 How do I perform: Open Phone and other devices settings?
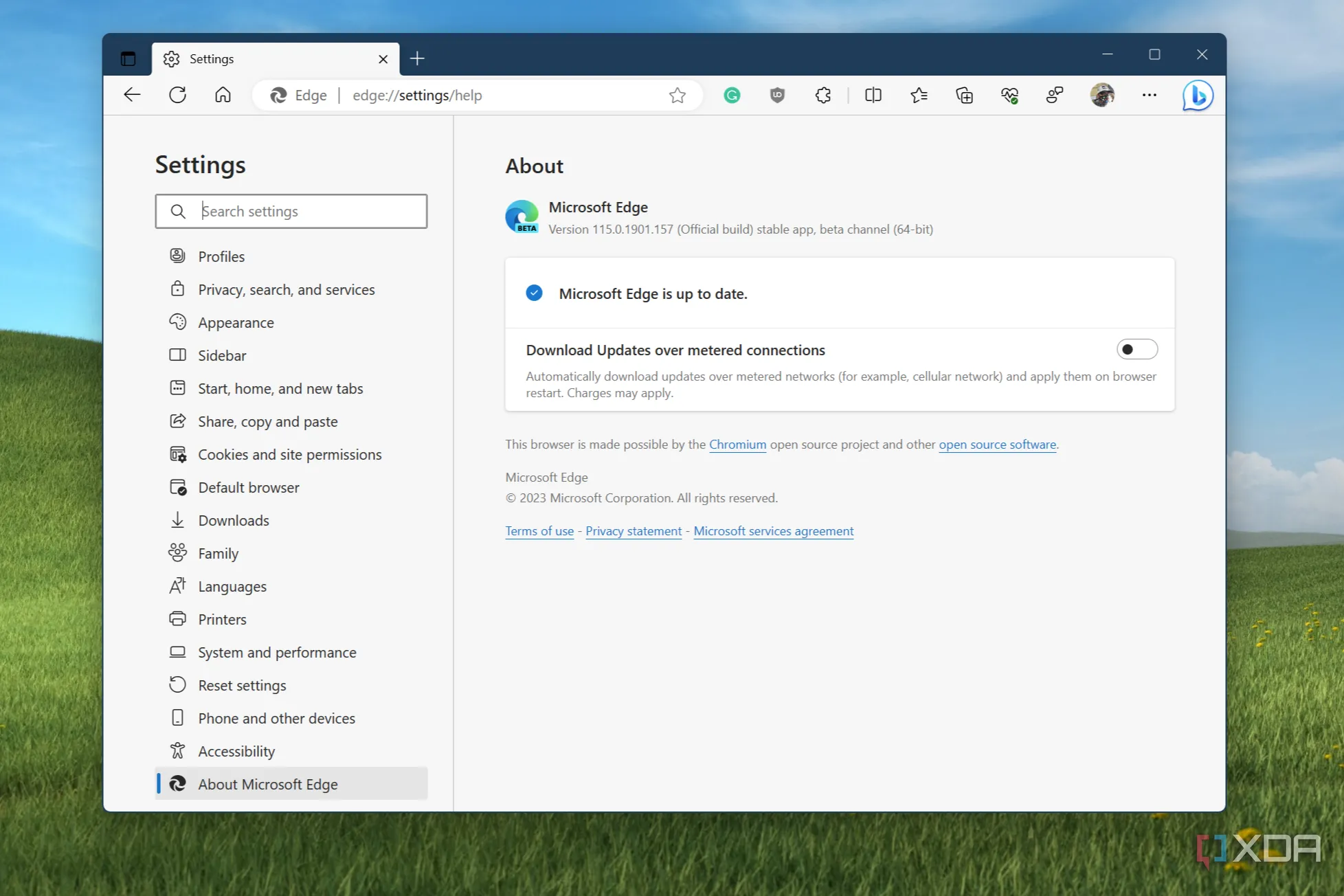click(x=291, y=718)
